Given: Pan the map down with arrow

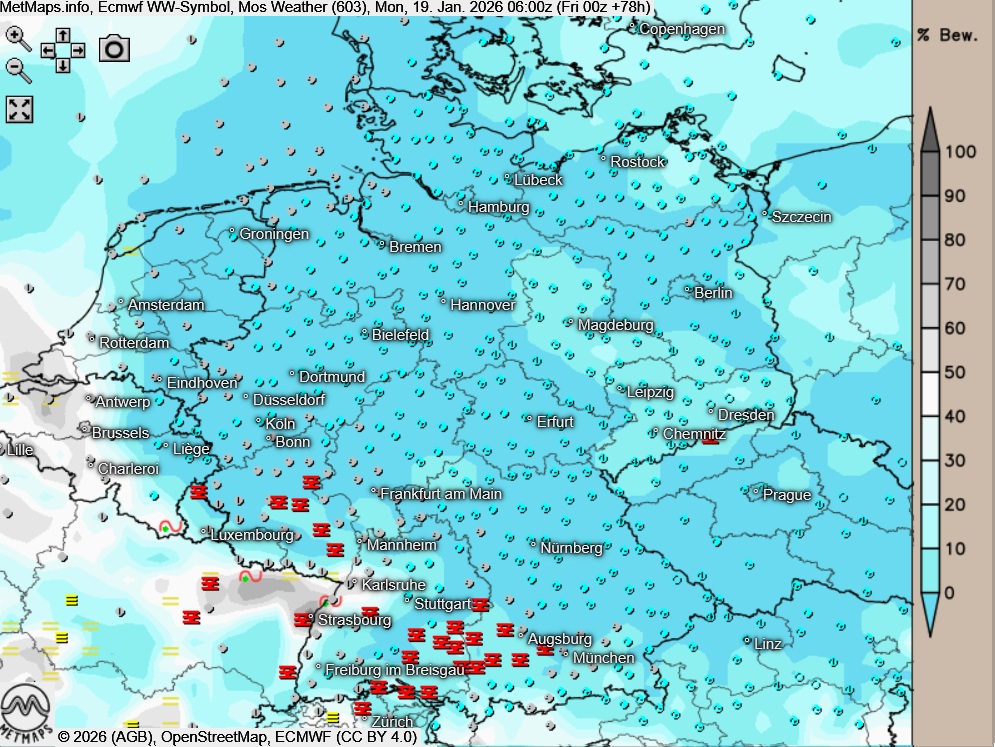Looking at the screenshot, I should 62,65.
